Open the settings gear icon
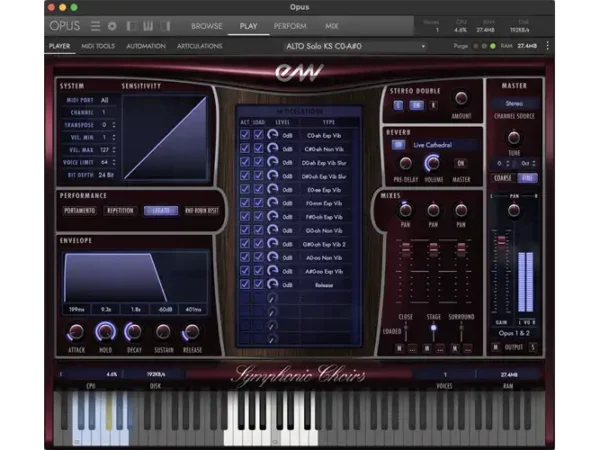The width and height of the screenshot is (600, 450). pyautogui.click(x=112, y=26)
